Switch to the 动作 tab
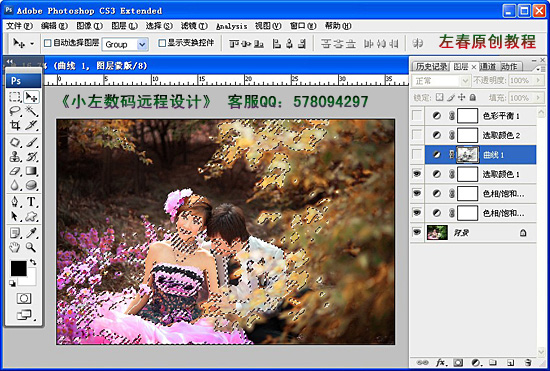Viewport: 550px width, 371px height. tap(509, 66)
